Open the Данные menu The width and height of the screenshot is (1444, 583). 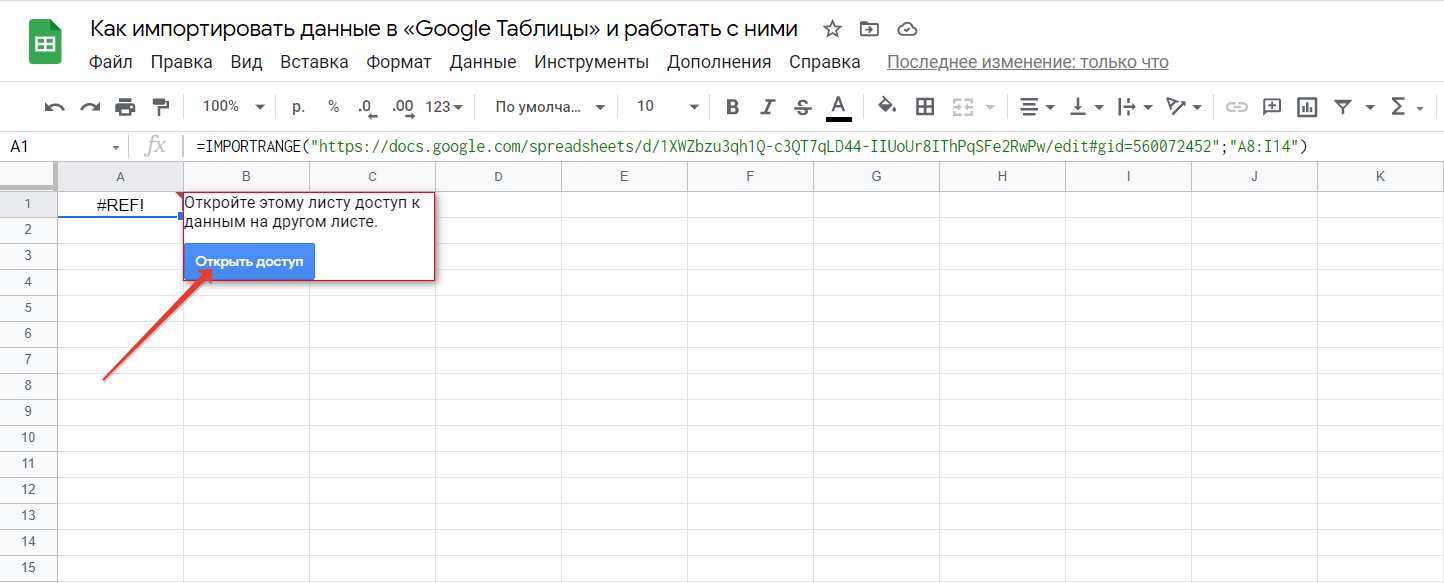[483, 62]
